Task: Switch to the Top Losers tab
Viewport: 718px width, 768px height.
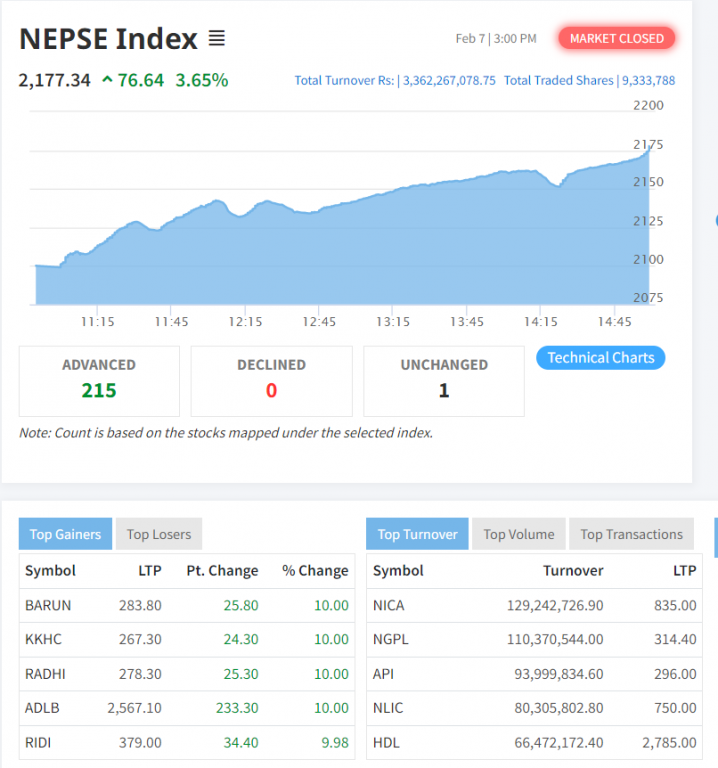Action: (x=159, y=534)
